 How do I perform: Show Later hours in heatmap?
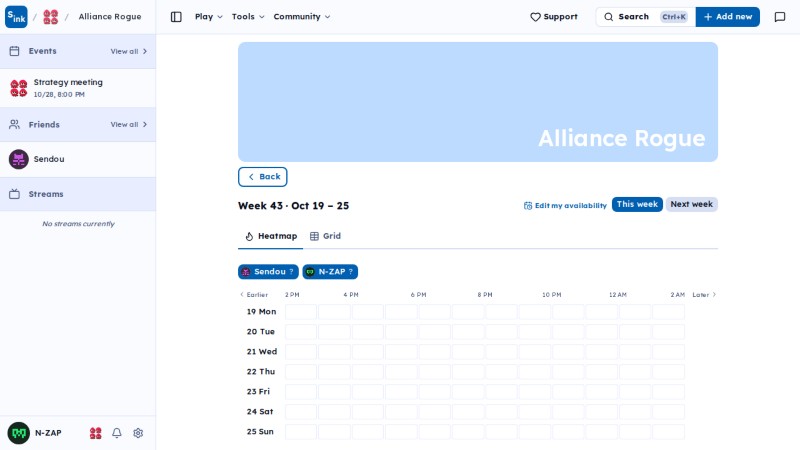tap(704, 295)
